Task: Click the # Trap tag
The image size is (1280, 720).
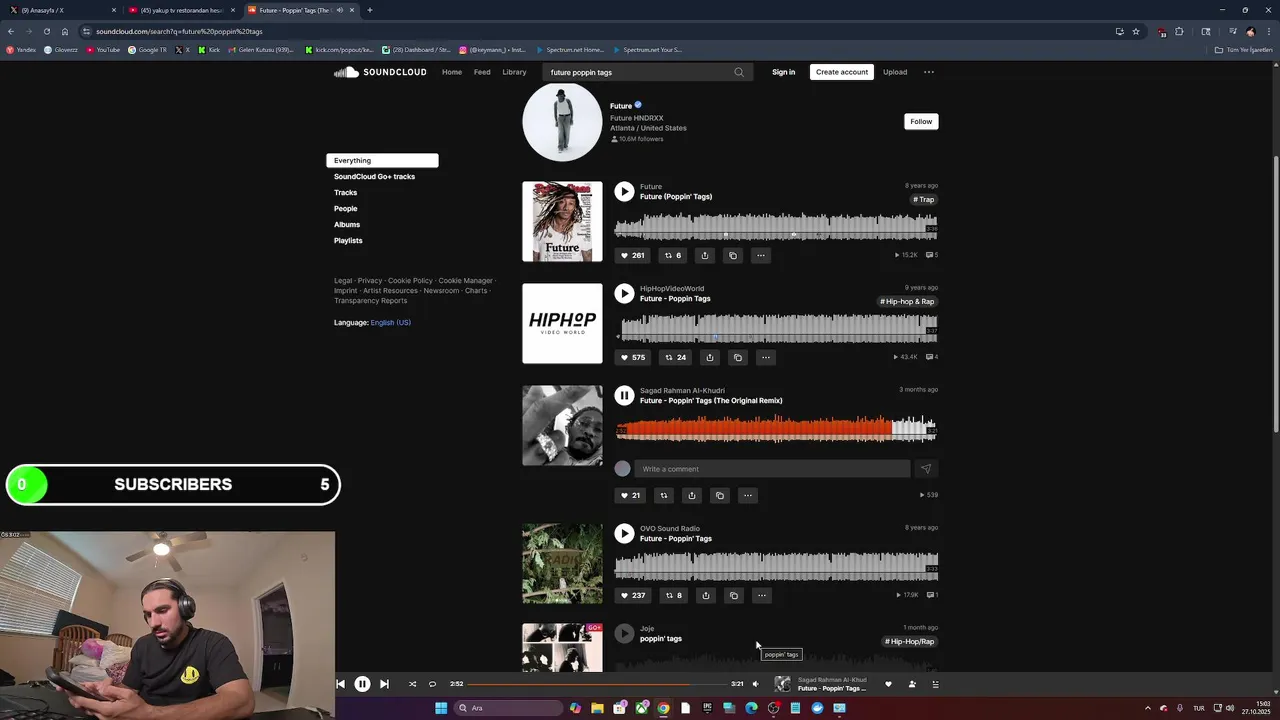Action: (923, 199)
